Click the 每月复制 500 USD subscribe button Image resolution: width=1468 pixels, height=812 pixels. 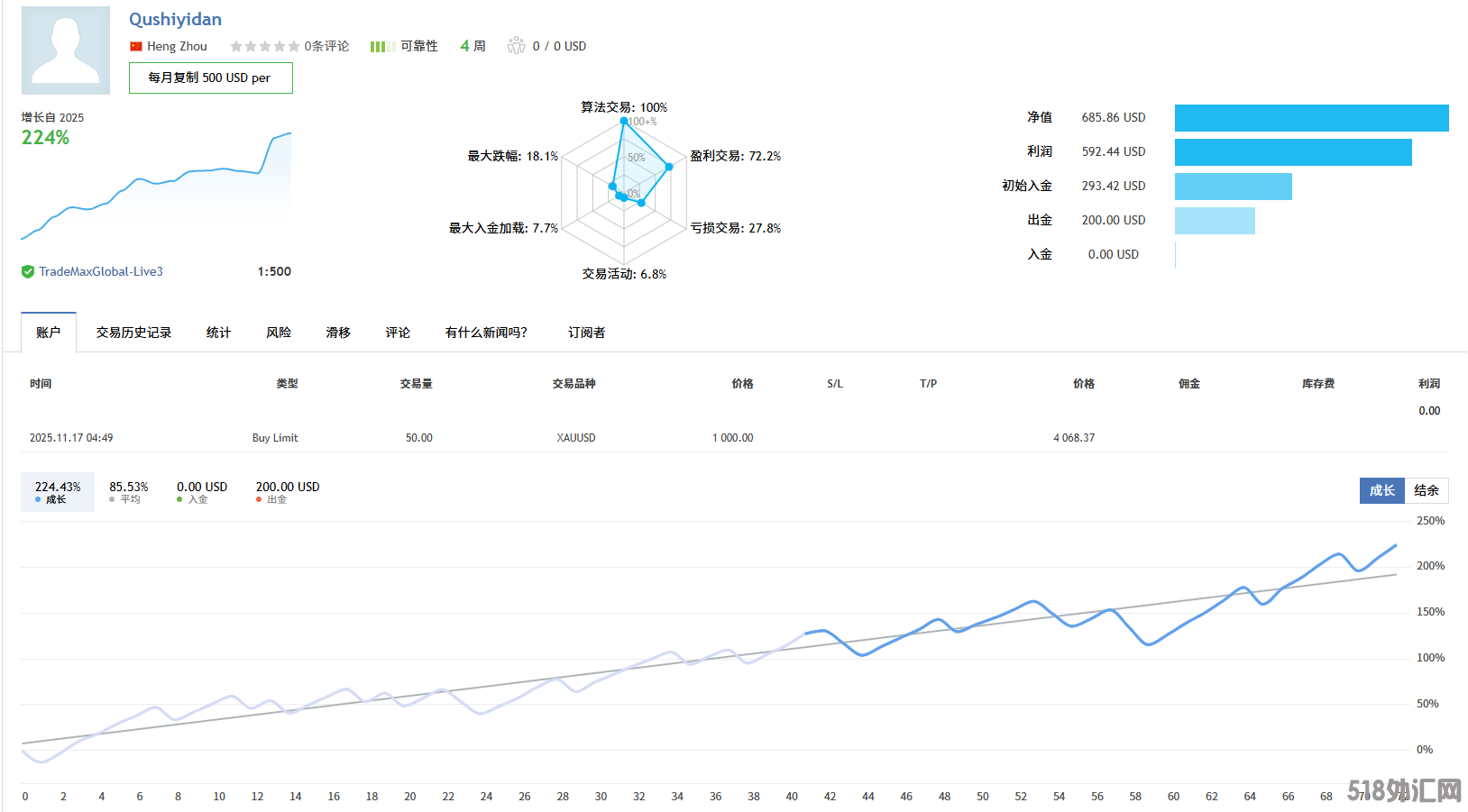click(x=210, y=78)
